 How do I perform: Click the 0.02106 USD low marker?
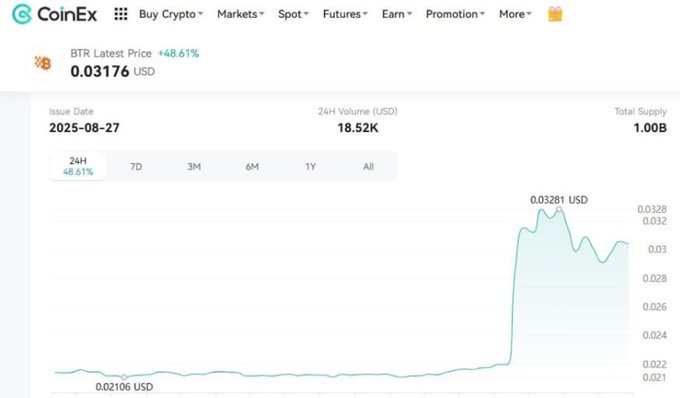124,377
